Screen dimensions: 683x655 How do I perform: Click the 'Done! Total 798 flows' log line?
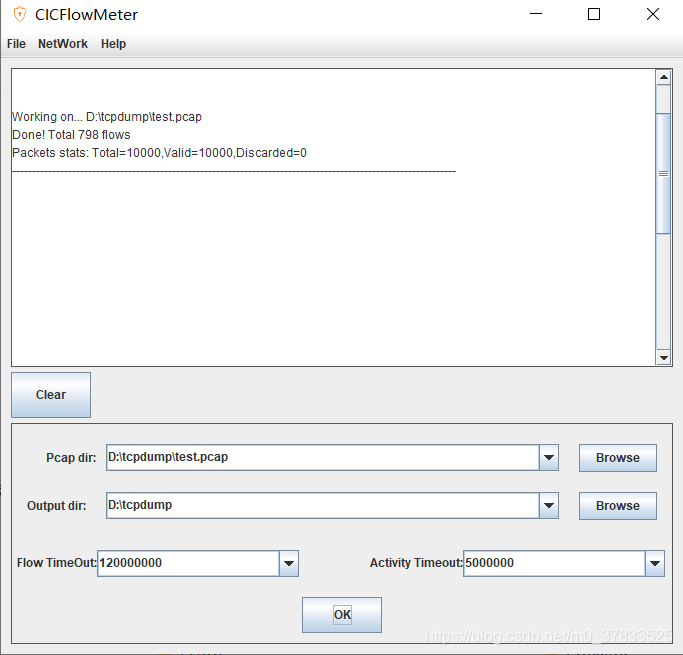pyautogui.click(x=71, y=135)
